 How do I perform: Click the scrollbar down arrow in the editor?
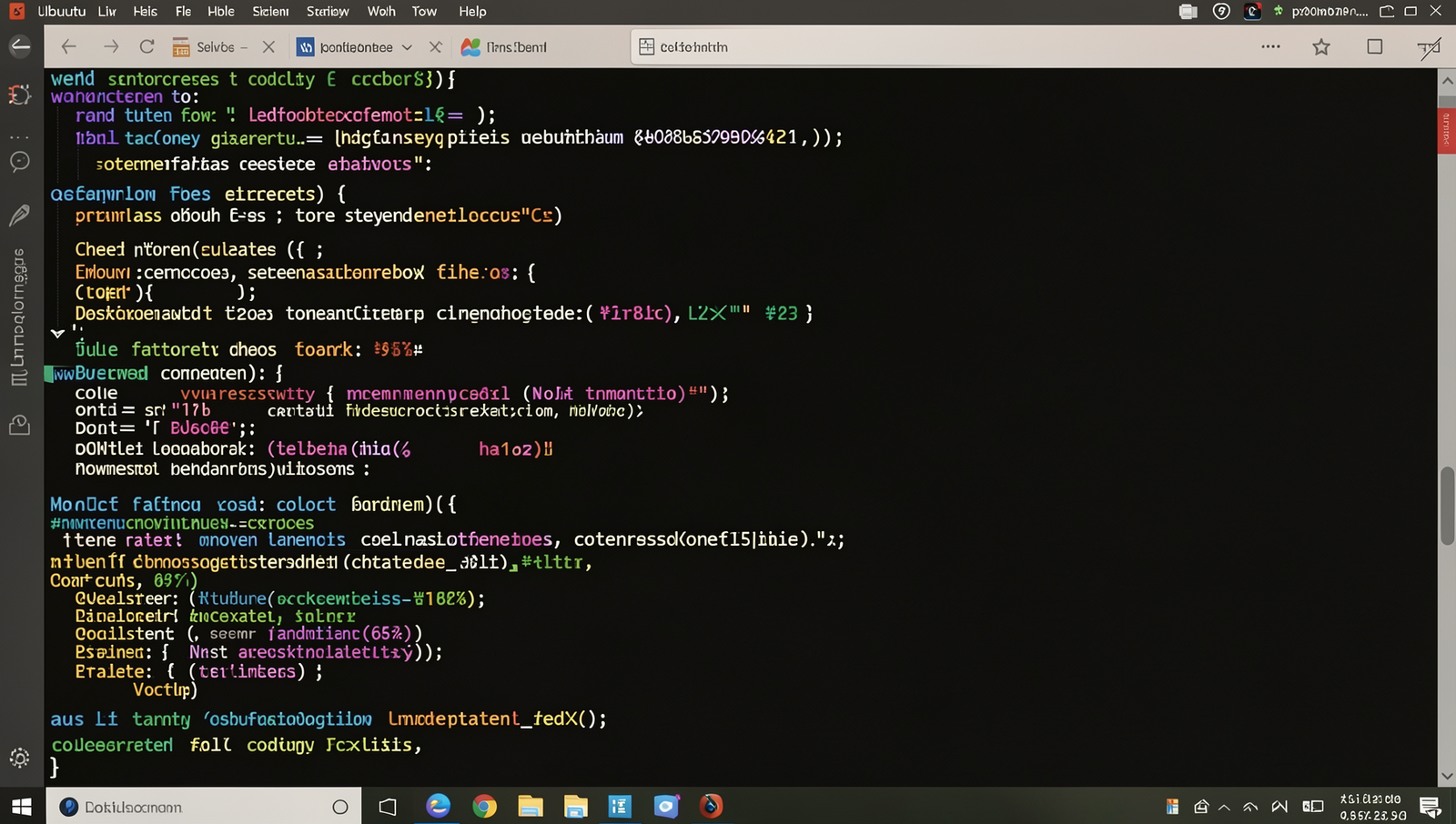pos(1447,776)
